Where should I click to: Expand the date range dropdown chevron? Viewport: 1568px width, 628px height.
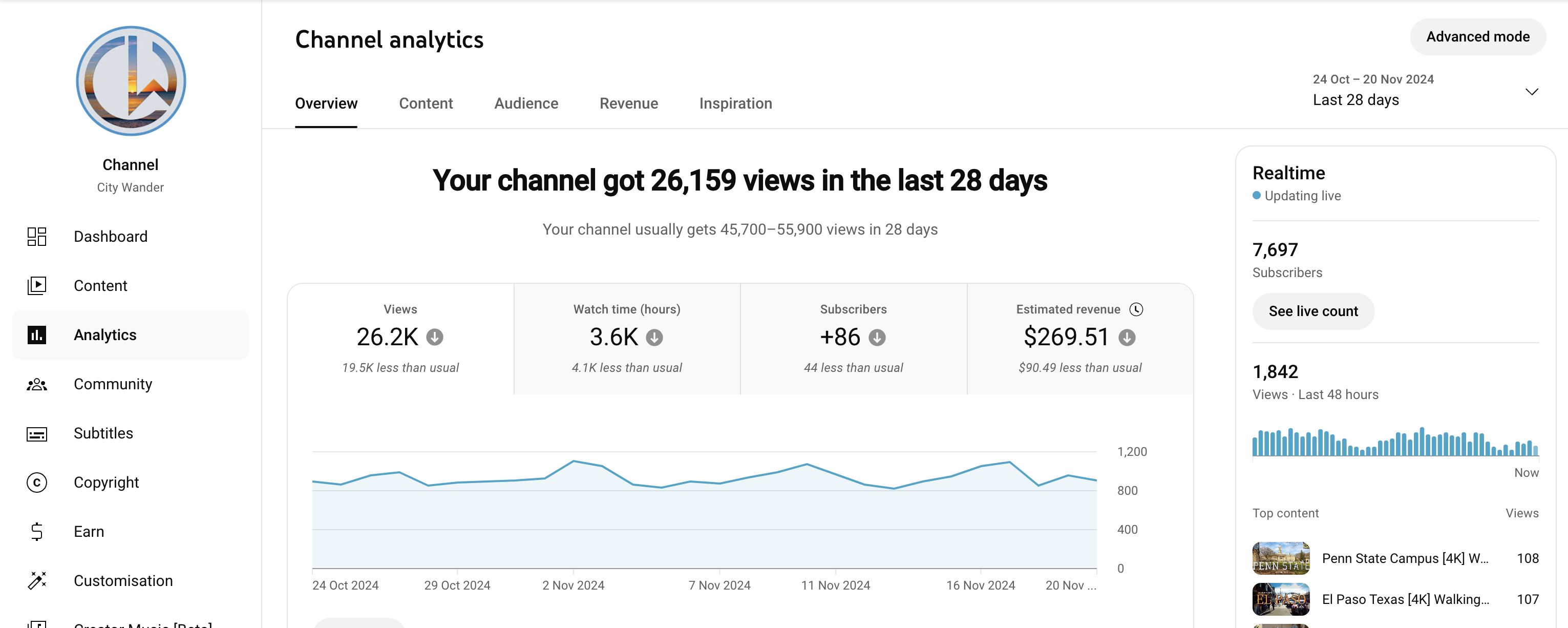click(1532, 91)
